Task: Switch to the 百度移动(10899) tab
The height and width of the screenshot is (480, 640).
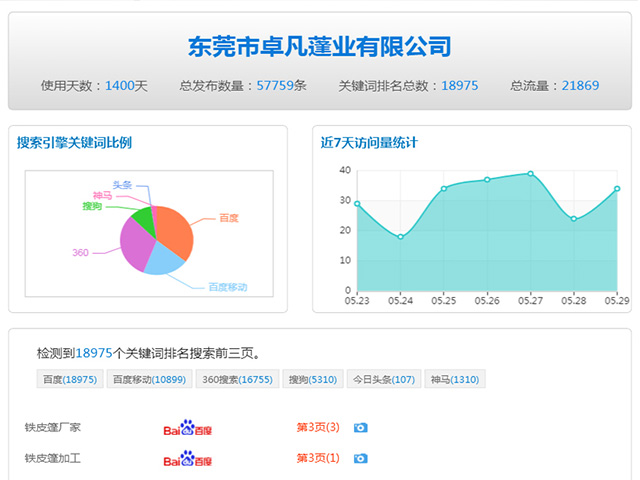Action: (149, 380)
